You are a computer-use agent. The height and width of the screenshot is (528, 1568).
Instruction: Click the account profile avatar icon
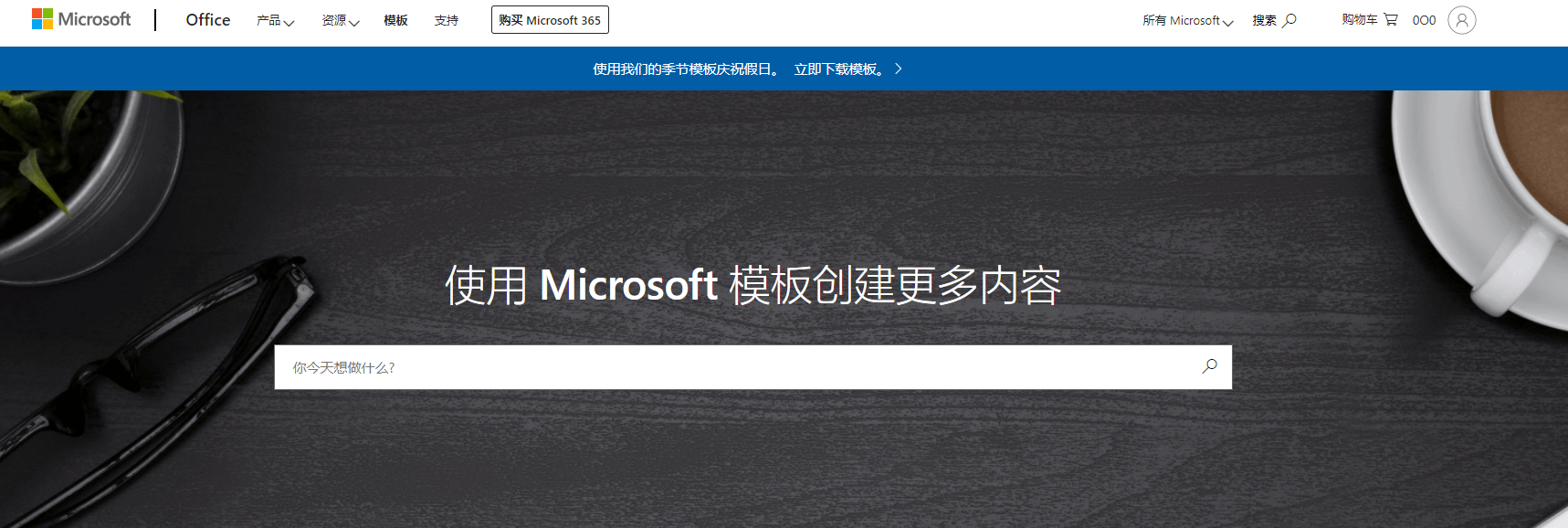point(1462,20)
